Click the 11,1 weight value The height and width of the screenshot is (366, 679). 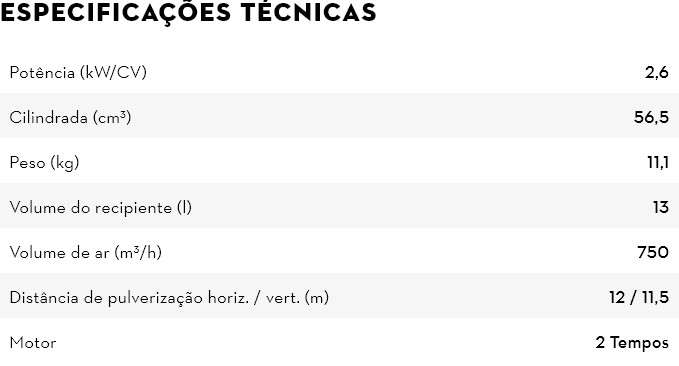pyautogui.click(x=658, y=162)
